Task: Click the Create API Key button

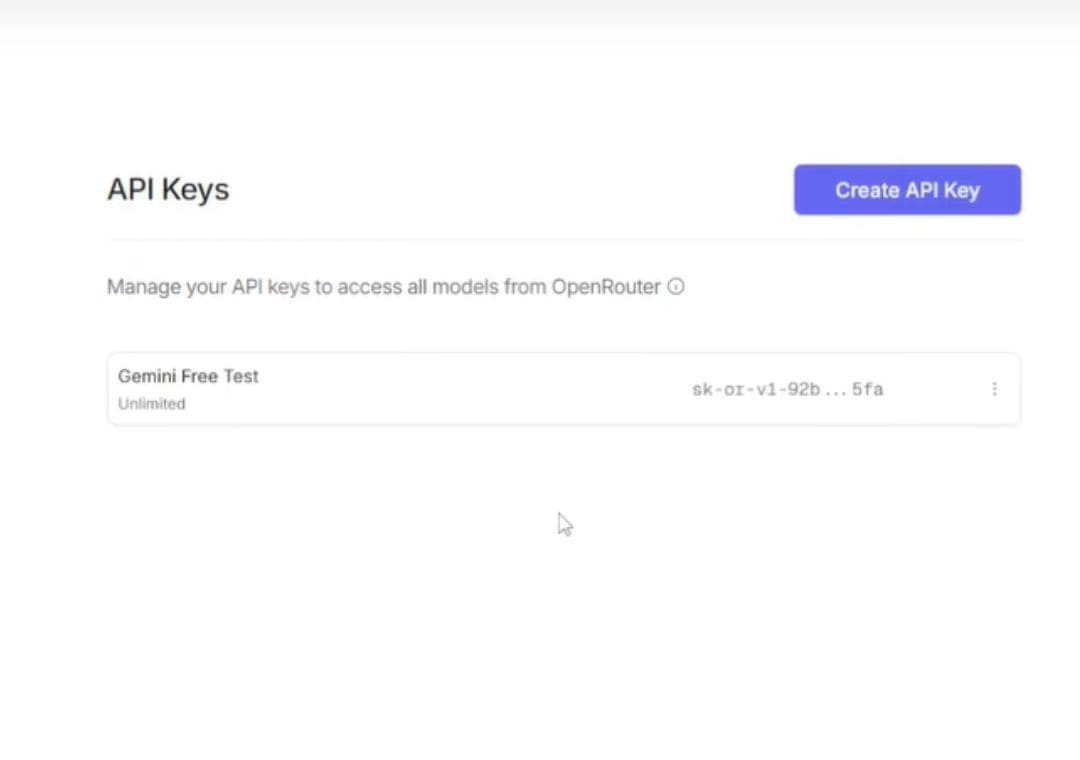Action: (907, 190)
